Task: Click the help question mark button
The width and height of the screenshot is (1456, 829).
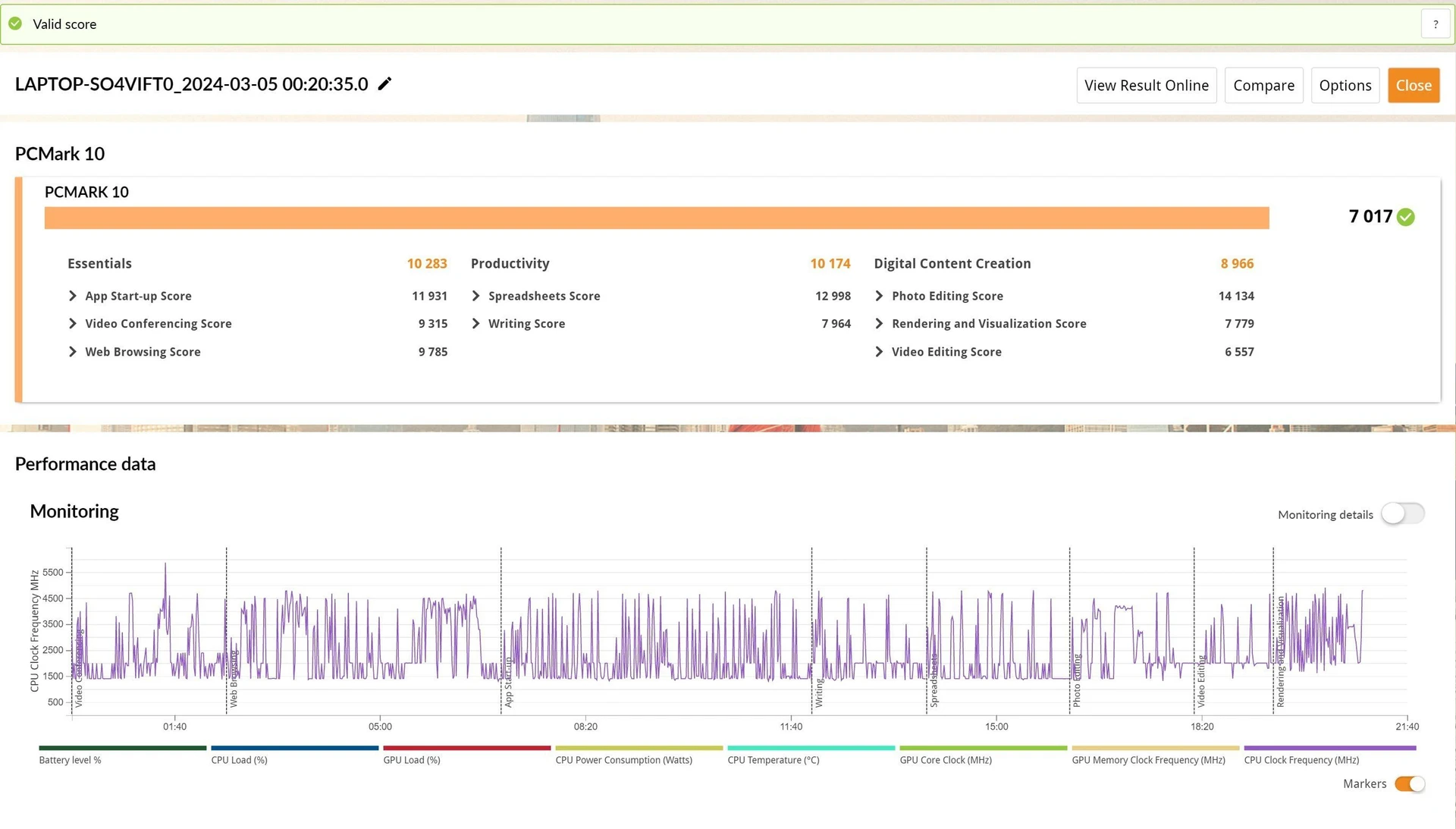Action: click(1435, 24)
